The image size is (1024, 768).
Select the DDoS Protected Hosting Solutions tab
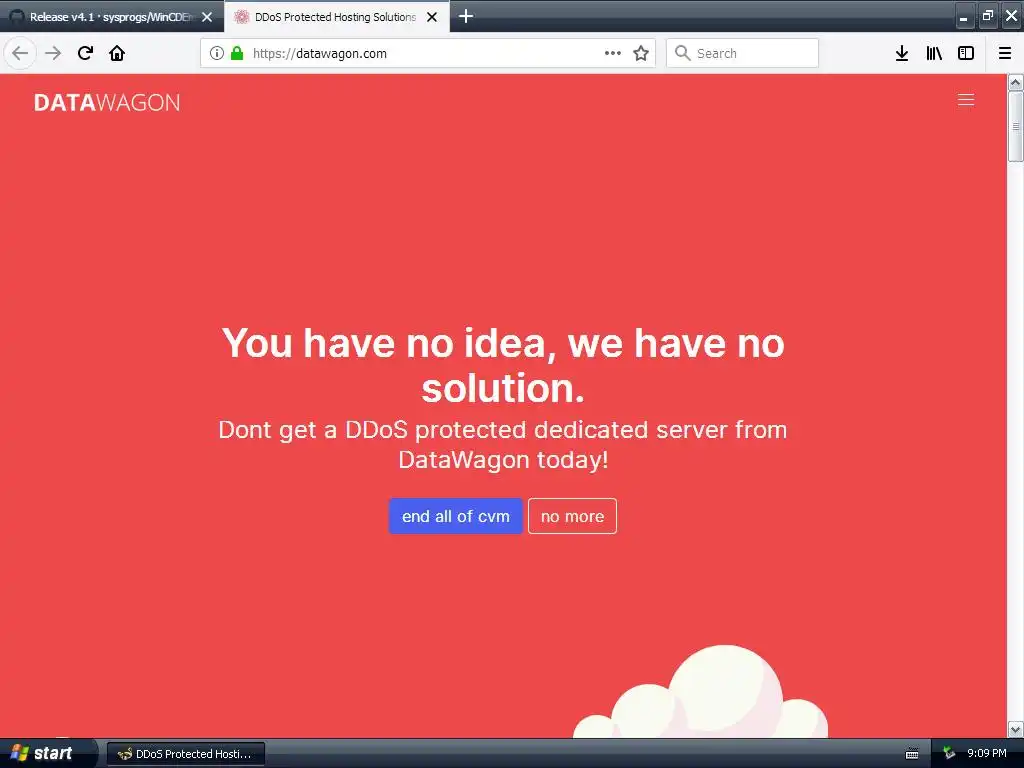point(335,17)
